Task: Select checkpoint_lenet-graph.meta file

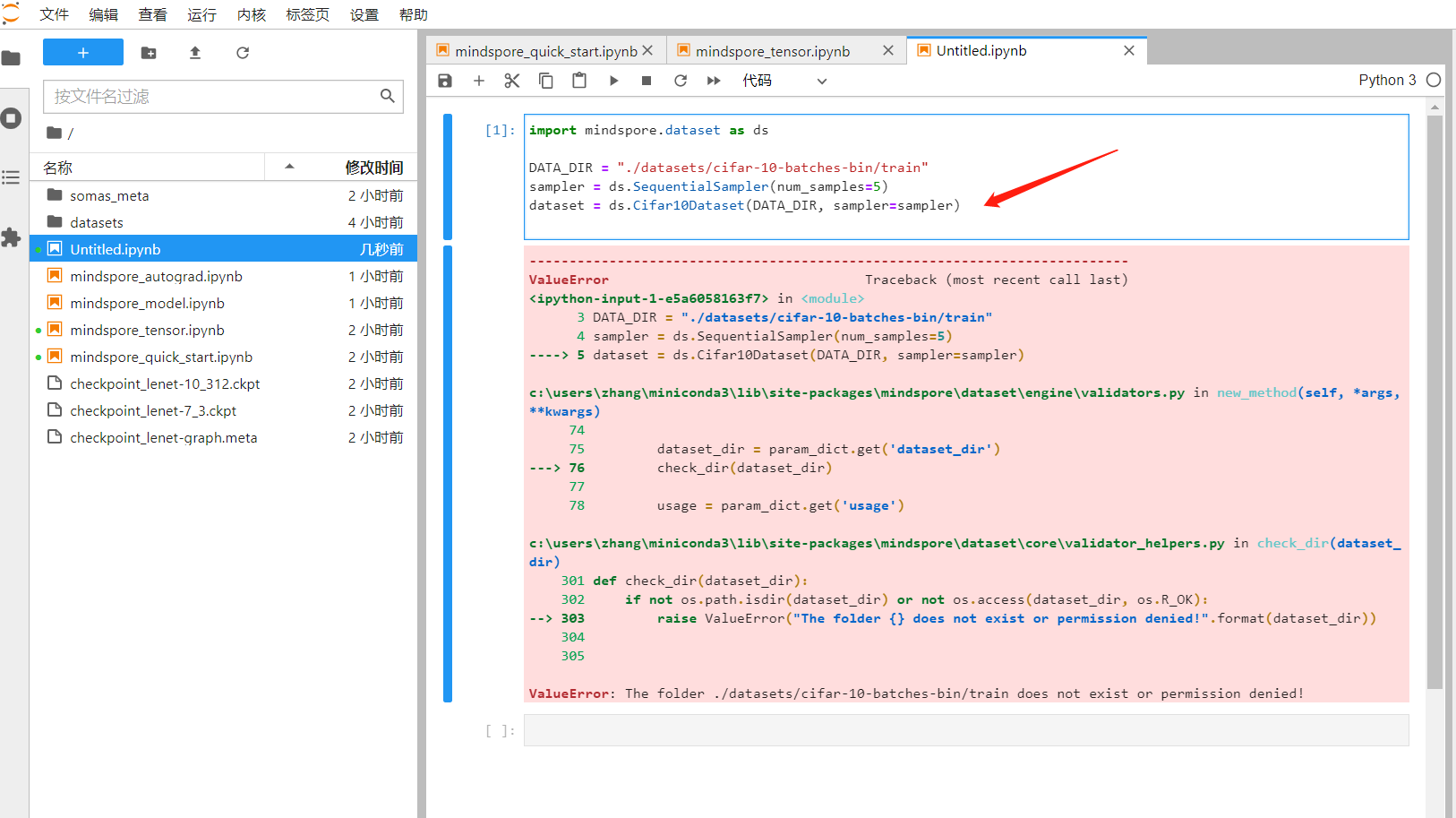Action: 224,437
